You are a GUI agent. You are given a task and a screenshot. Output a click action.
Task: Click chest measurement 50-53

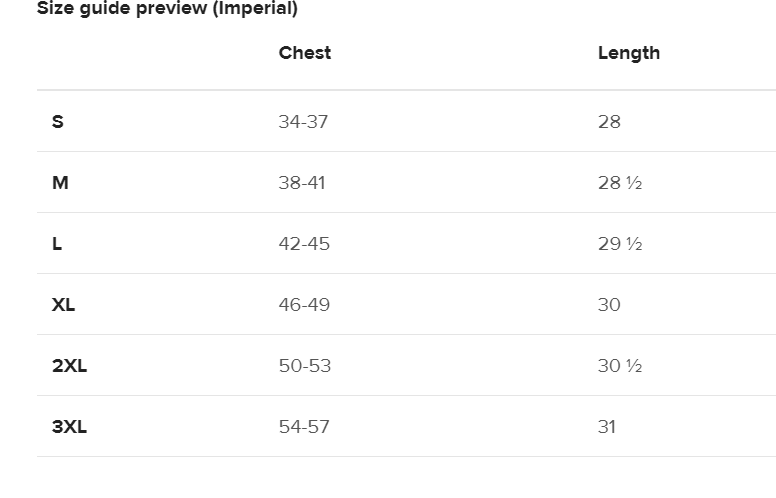pos(305,366)
